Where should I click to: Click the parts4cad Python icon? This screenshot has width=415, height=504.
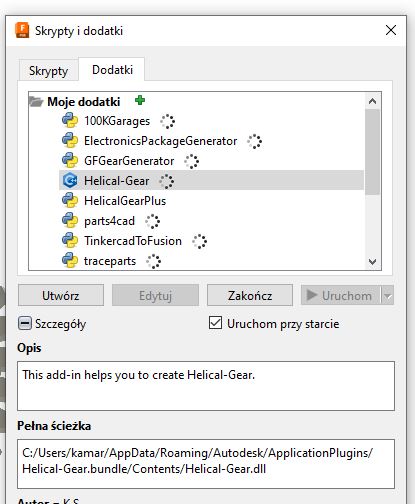(70, 221)
